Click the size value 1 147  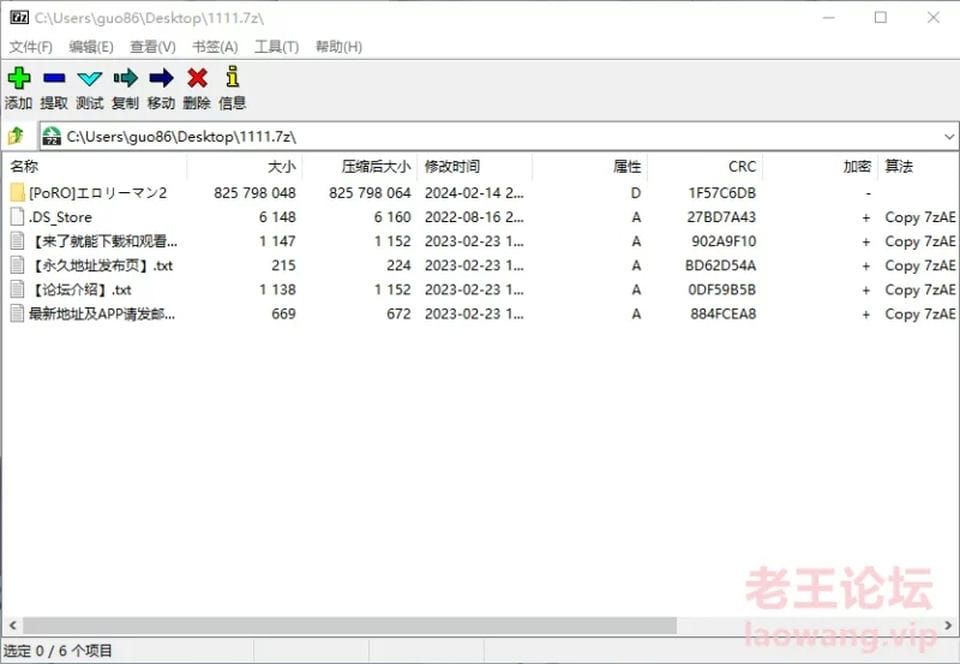tap(277, 241)
